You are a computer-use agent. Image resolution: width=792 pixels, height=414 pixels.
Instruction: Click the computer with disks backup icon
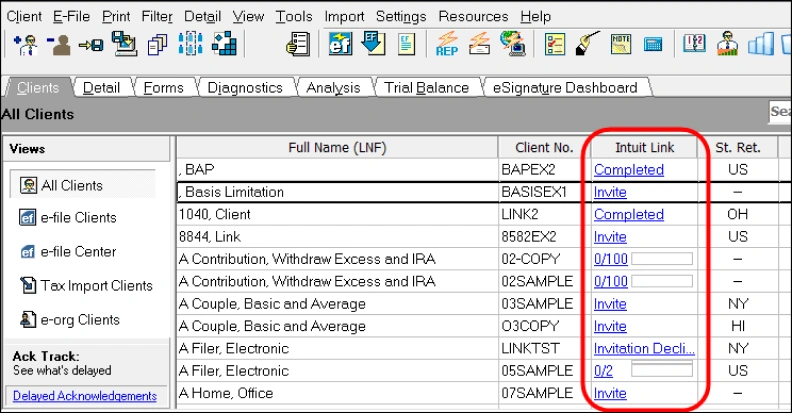click(124, 43)
